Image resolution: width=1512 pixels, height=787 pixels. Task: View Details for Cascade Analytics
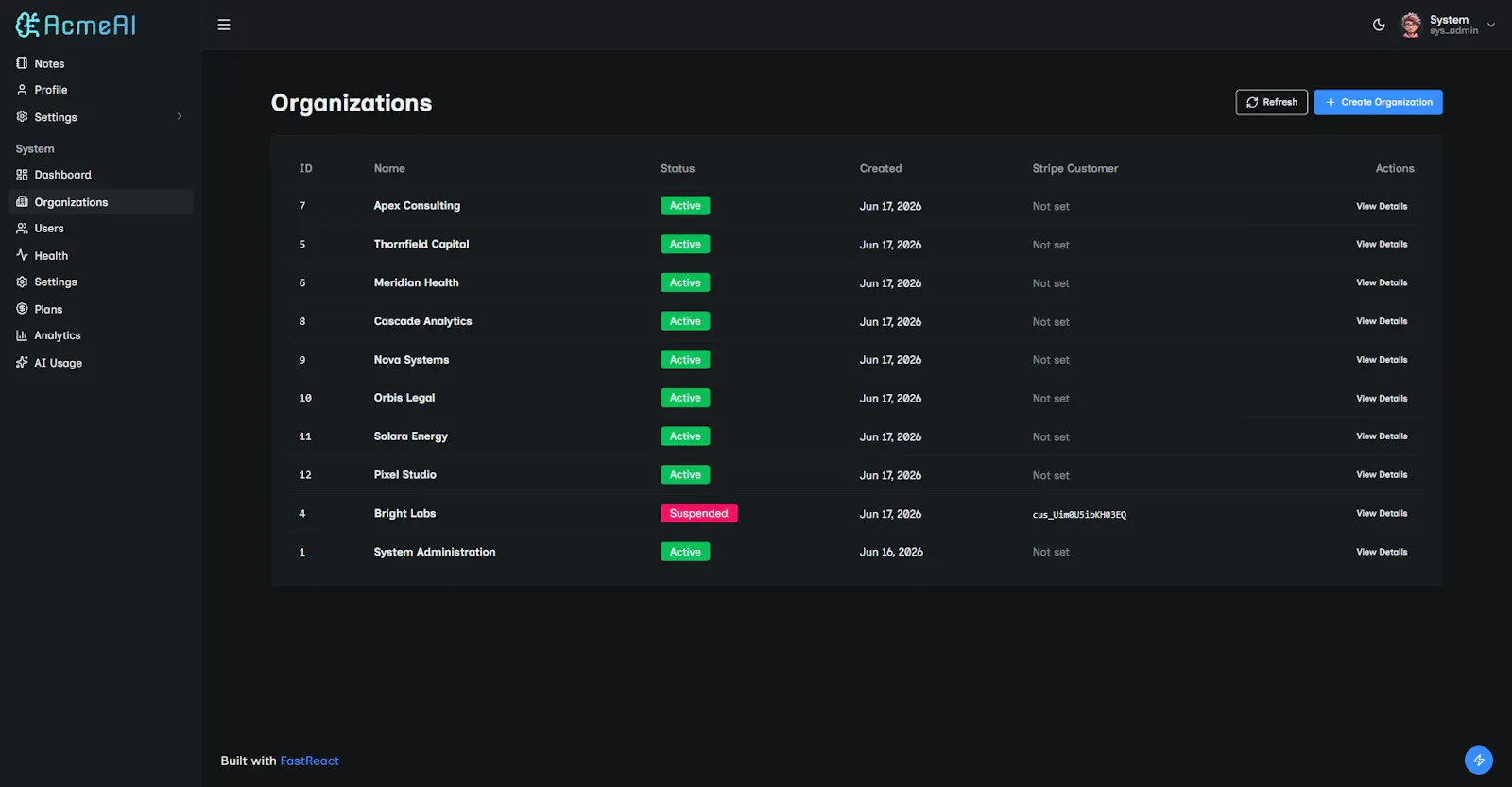click(x=1382, y=321)
